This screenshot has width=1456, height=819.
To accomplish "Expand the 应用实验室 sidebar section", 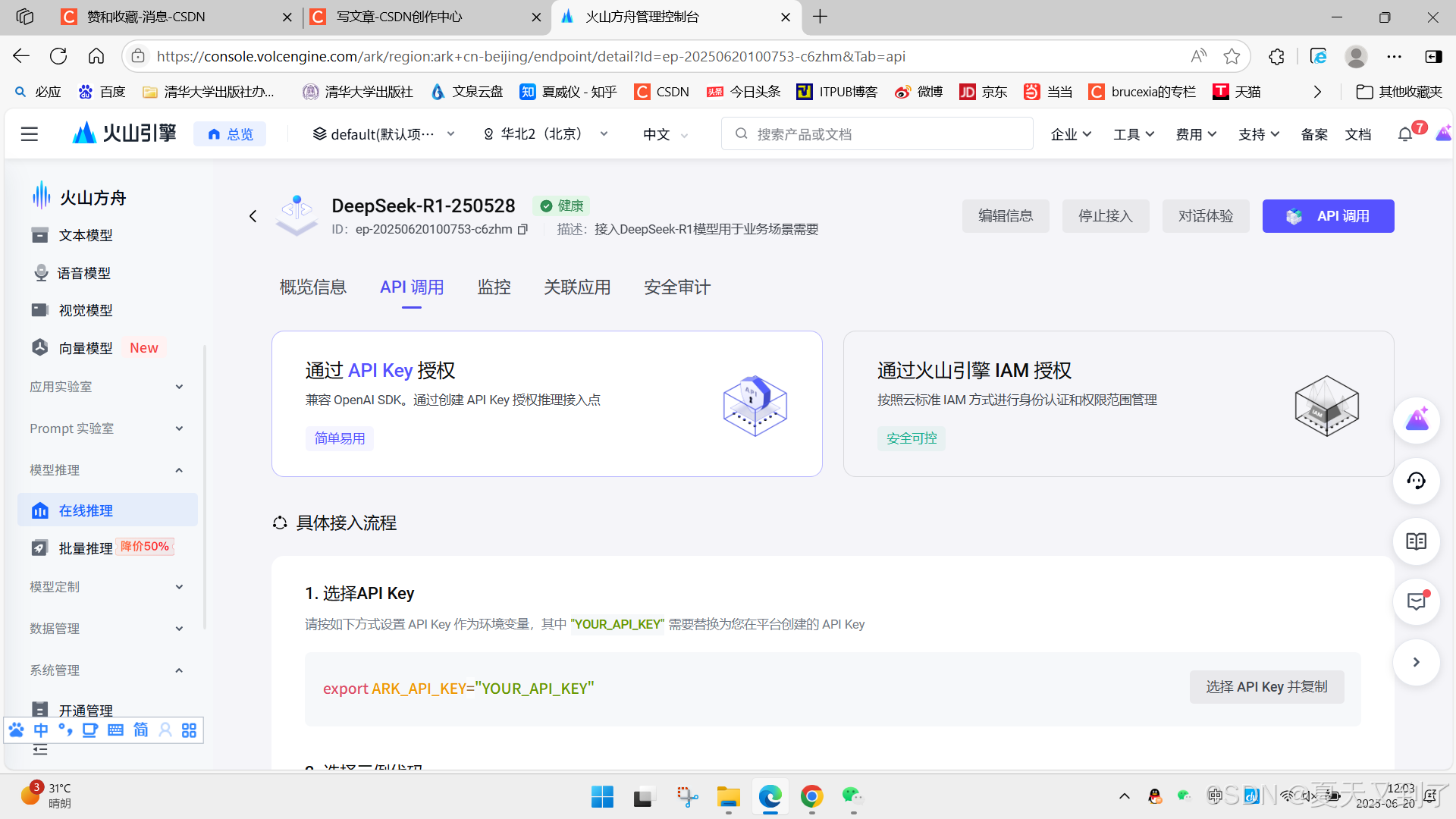I will (106, 387).
